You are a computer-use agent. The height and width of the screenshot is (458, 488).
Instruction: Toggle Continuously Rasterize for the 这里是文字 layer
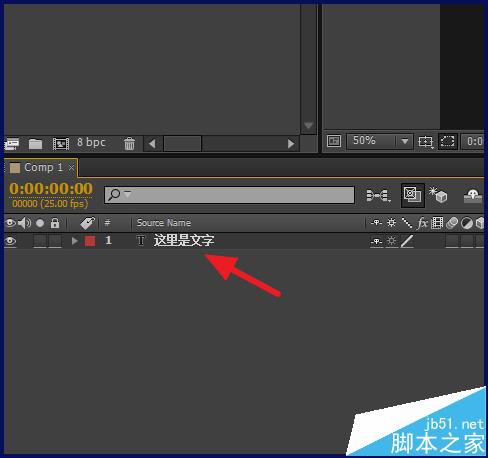coord(391,241)
